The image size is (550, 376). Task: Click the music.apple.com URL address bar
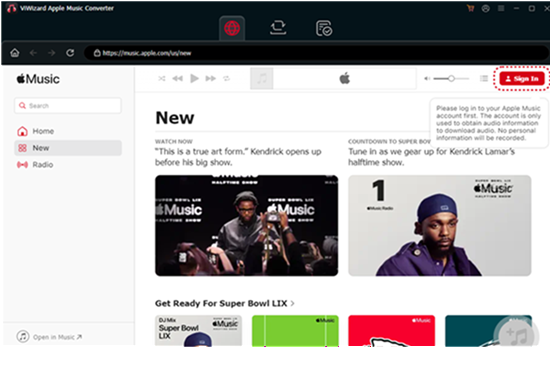coord(316,53)
